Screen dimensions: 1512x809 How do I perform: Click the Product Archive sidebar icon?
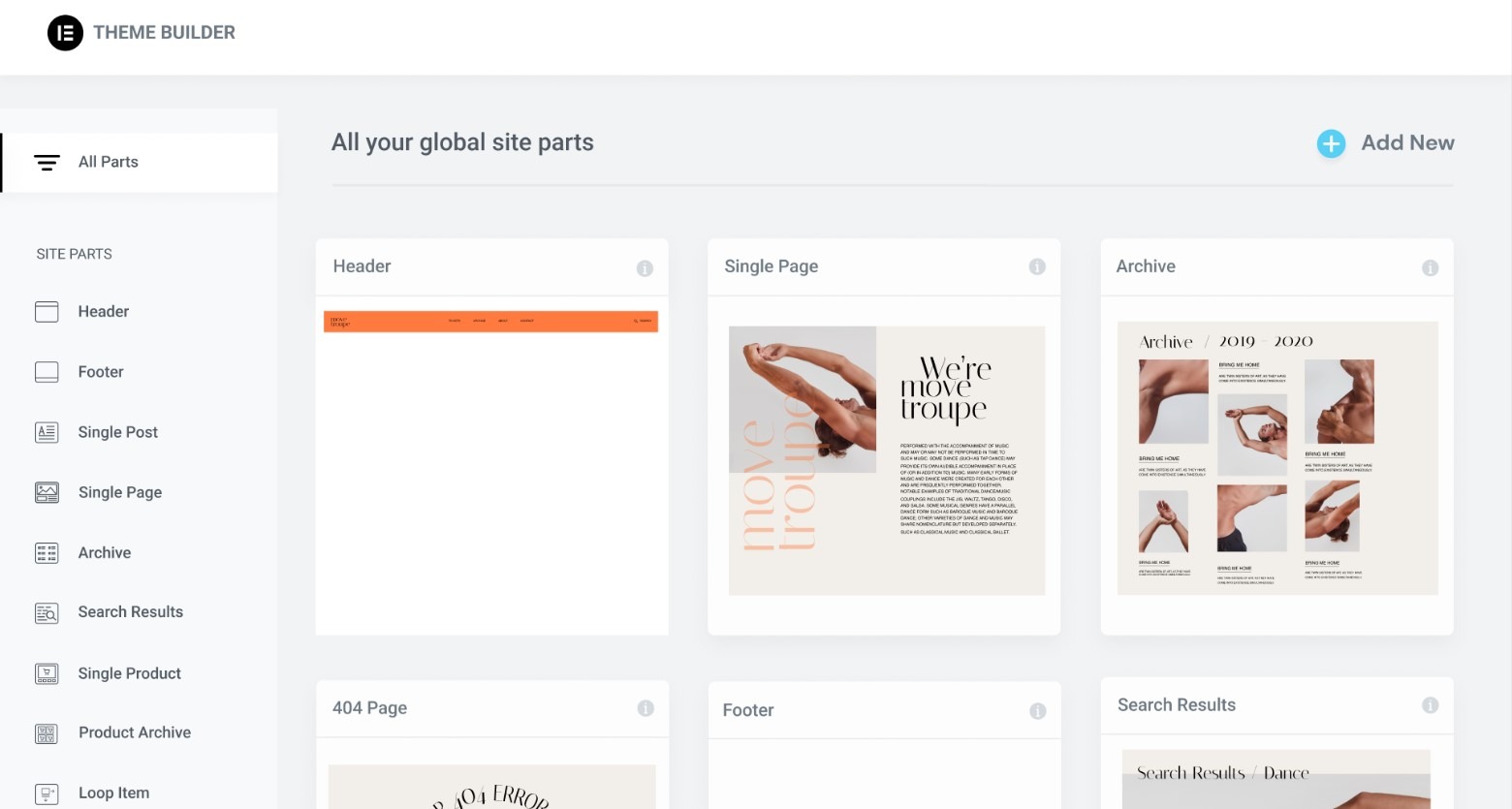coord(46,732)
